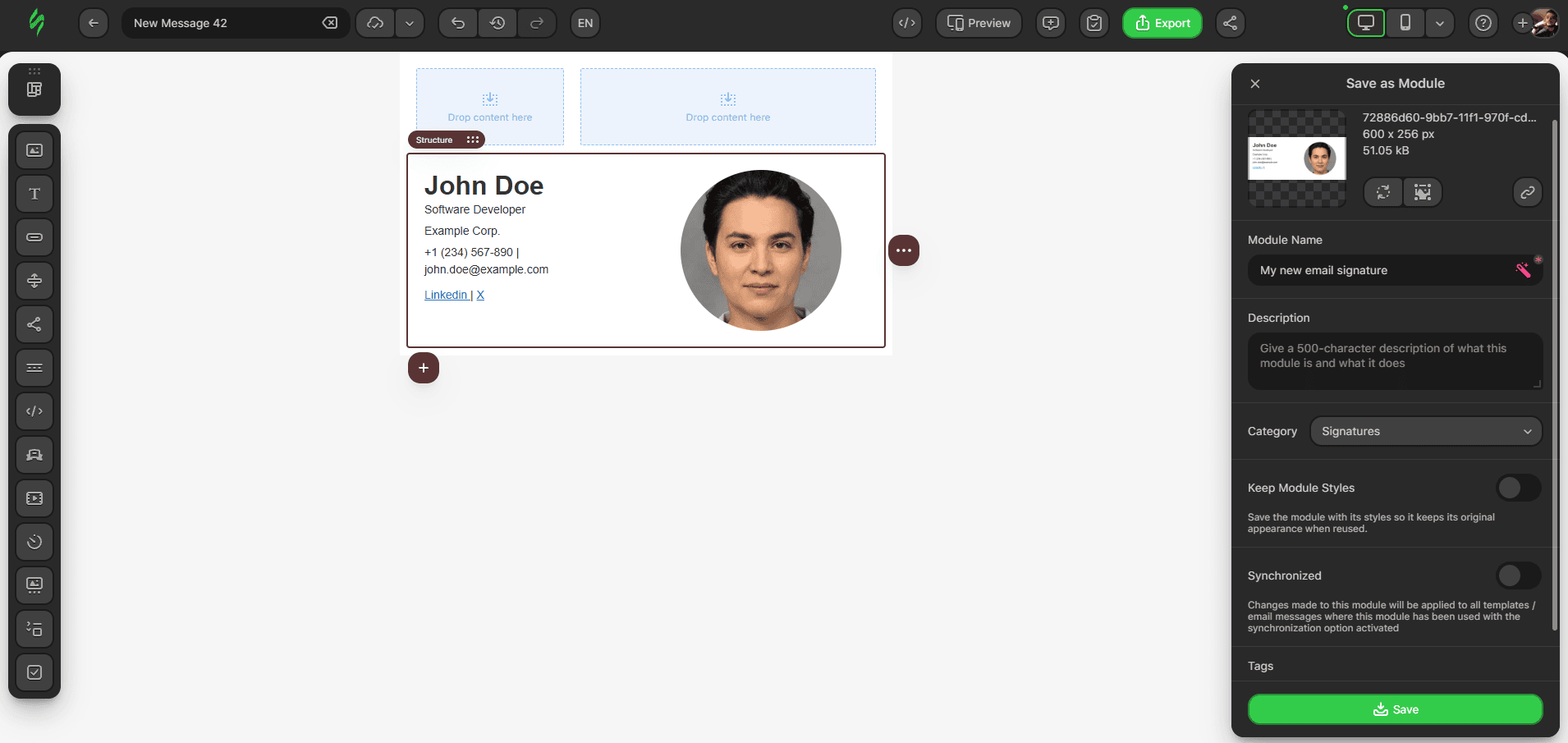Select the profile photo image
The image size is (1568, 743).
pos(761,250)
